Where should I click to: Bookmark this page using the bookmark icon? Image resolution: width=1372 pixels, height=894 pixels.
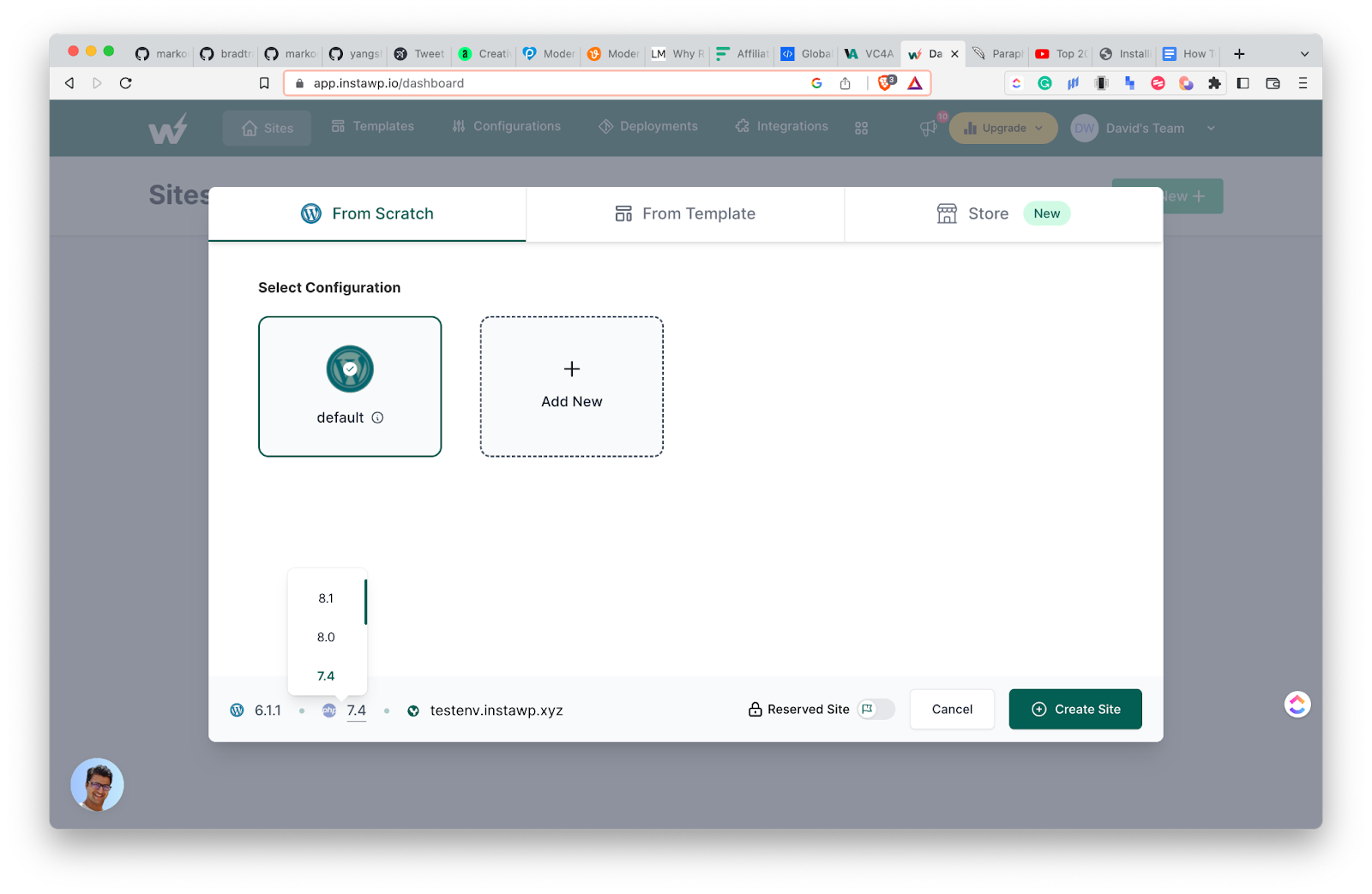pyautogui.click(x=264, y=83)
